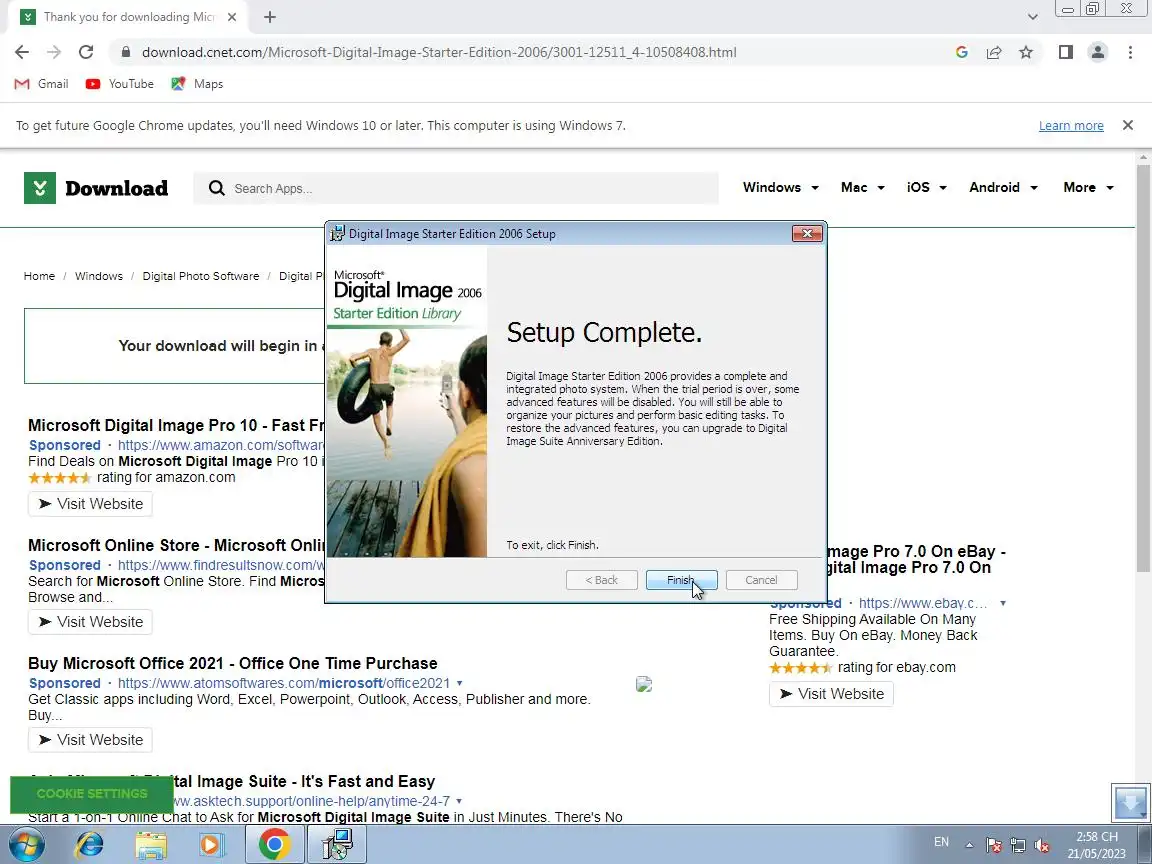Visit Website for eBay ad
1152x864 pixels.
tap(831, 694)
